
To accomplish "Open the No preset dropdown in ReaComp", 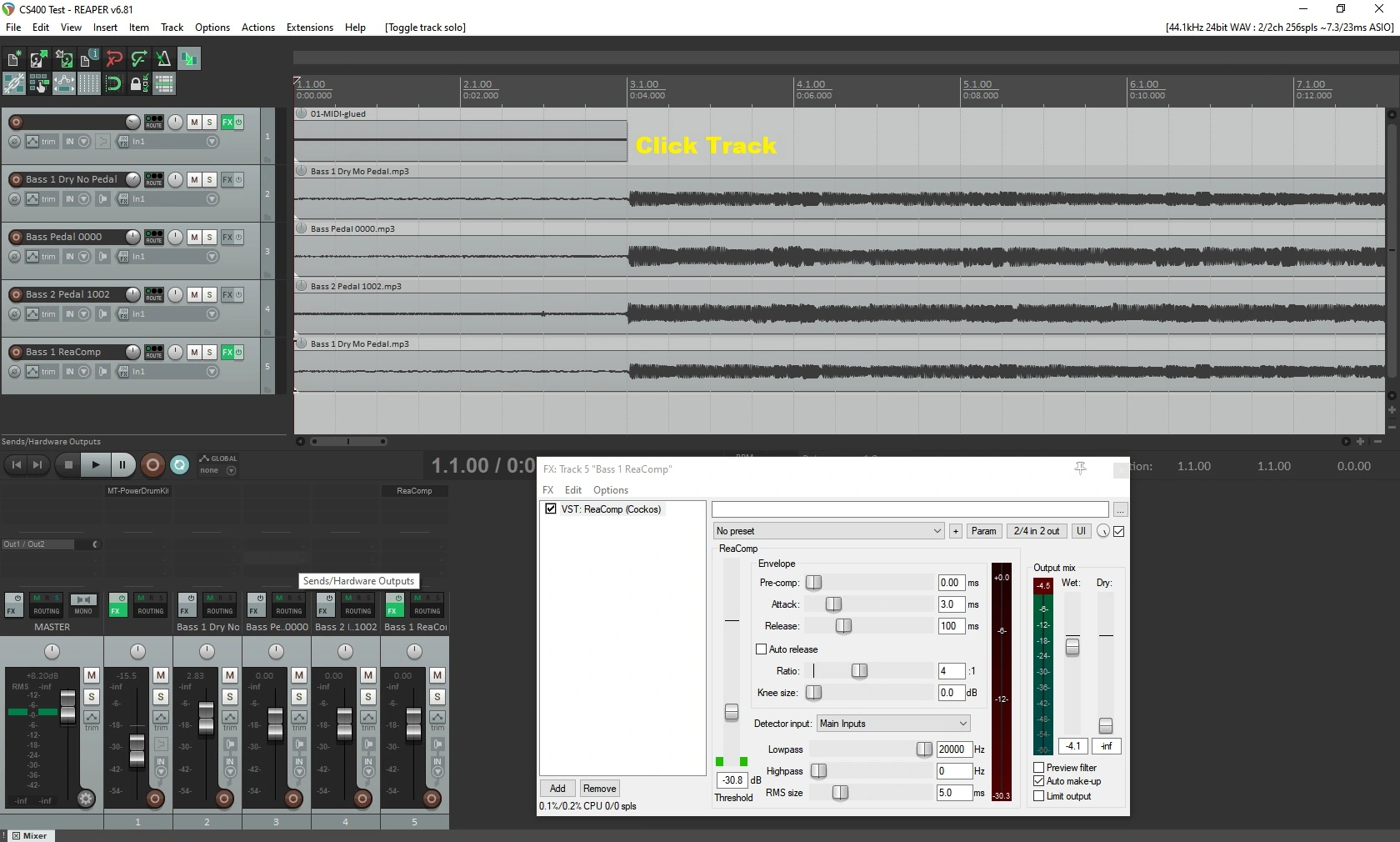I will click(x=829, y=531).
